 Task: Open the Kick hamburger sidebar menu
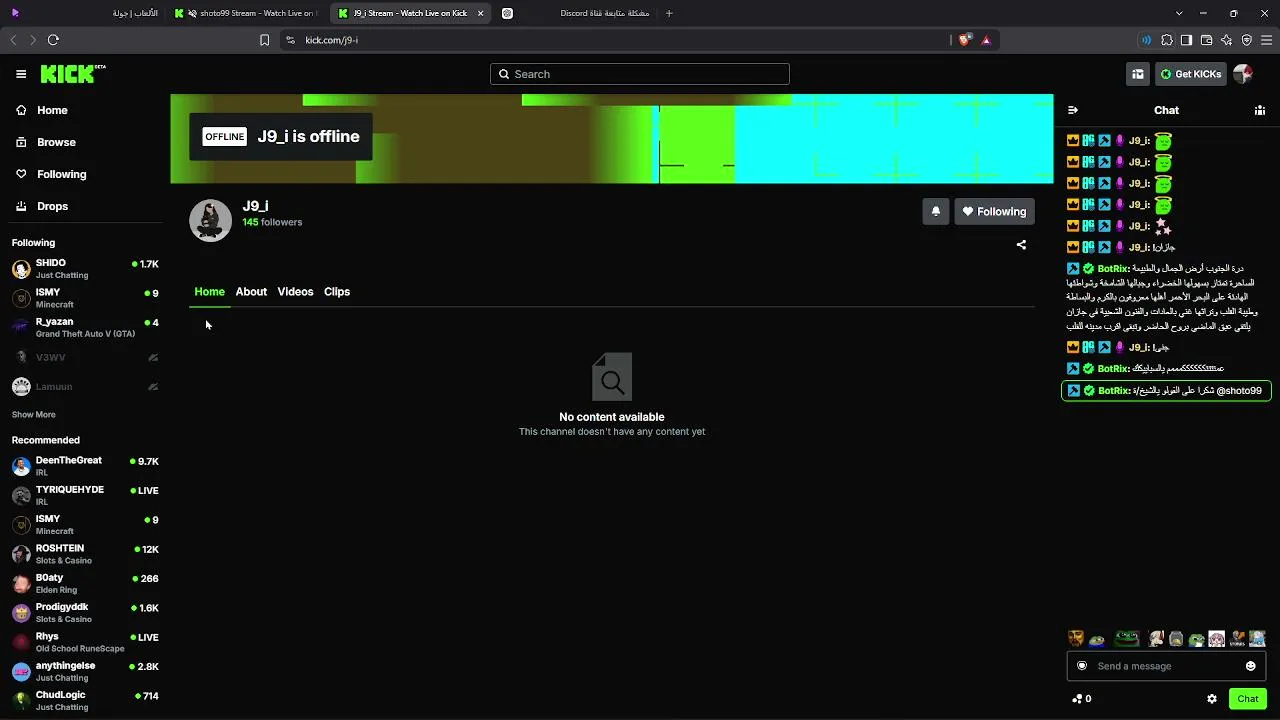tap(21, 74)
